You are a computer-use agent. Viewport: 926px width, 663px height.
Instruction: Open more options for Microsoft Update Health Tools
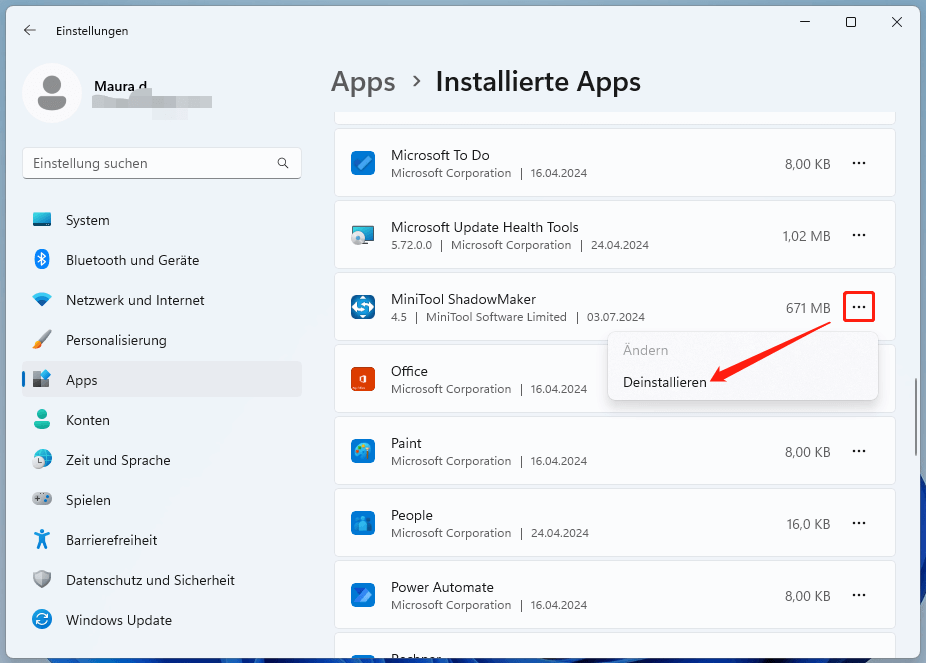click(x=859, y=235)
